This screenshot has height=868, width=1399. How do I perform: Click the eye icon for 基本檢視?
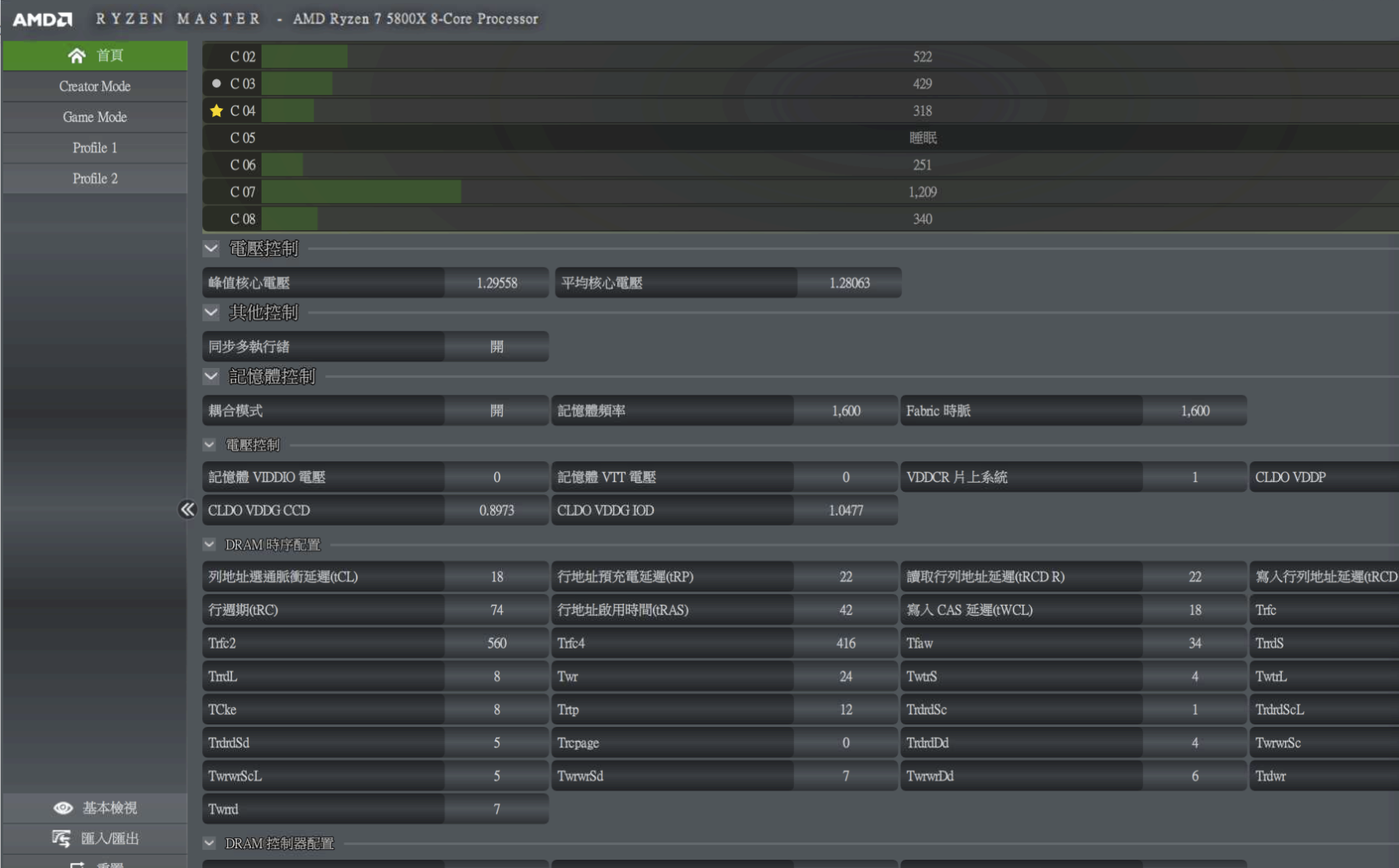[64, 808]
